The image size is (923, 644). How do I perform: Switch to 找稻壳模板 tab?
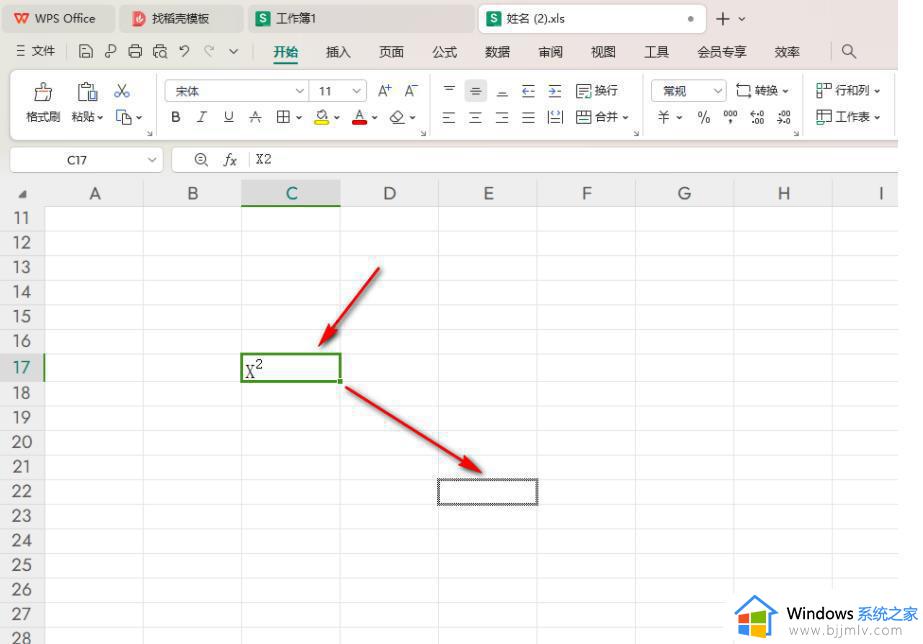180,19
